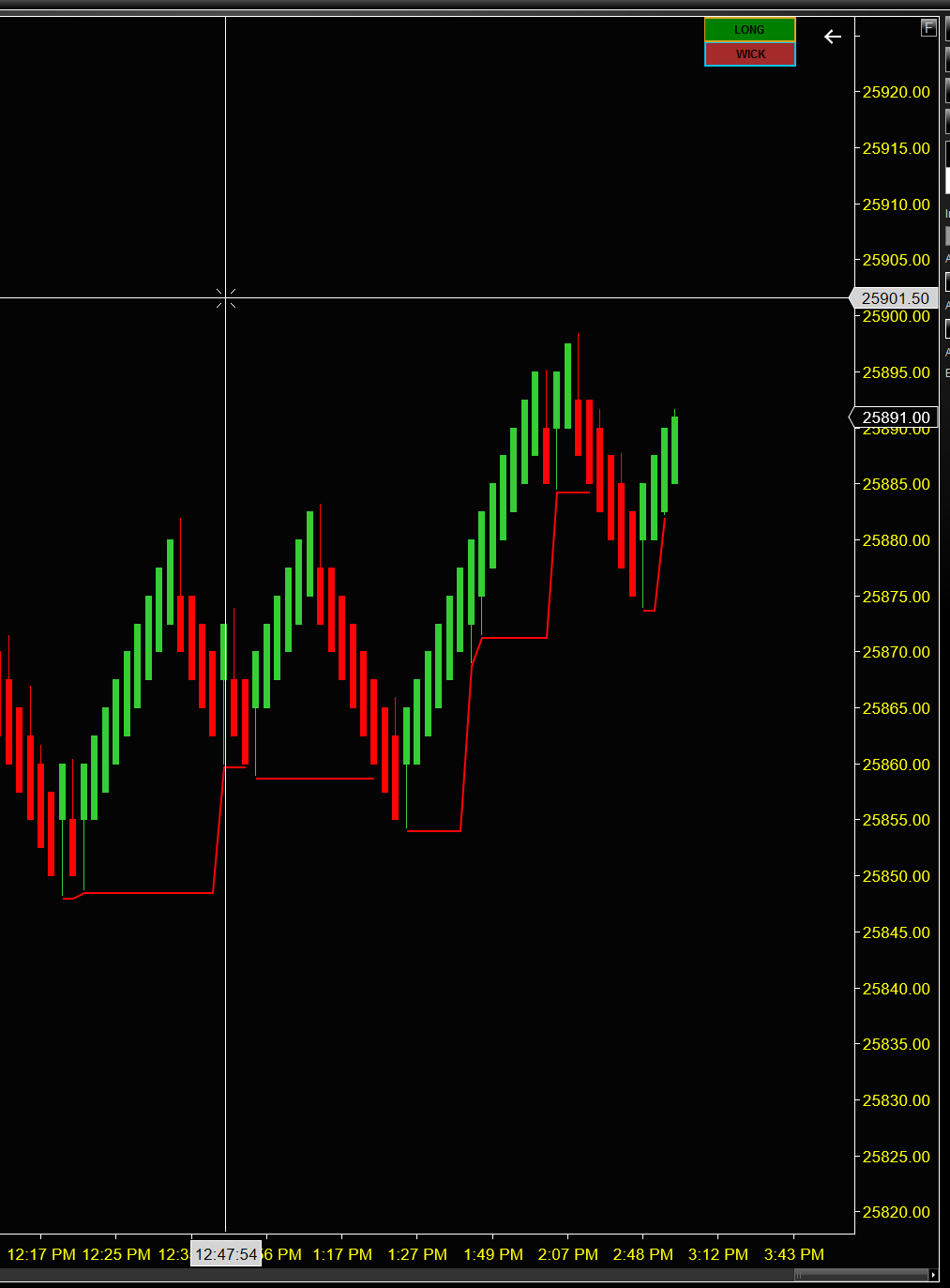Click the 2:07 PM time axis label
The width and height of the screenshot is (950, 1288).
point(568,1254)
